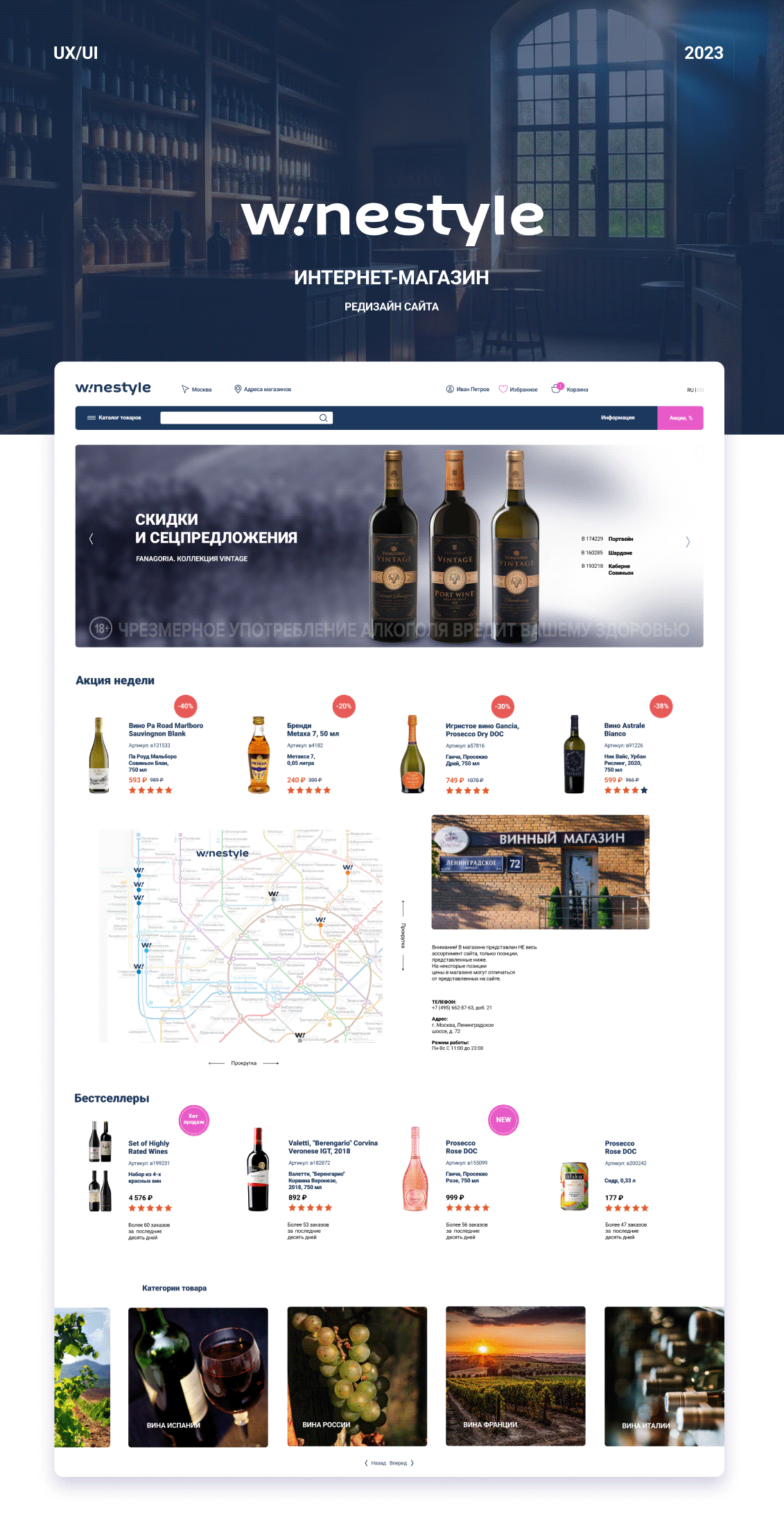
Task: Select Портвейн B 174229 on banner
Action: (607, 539)
